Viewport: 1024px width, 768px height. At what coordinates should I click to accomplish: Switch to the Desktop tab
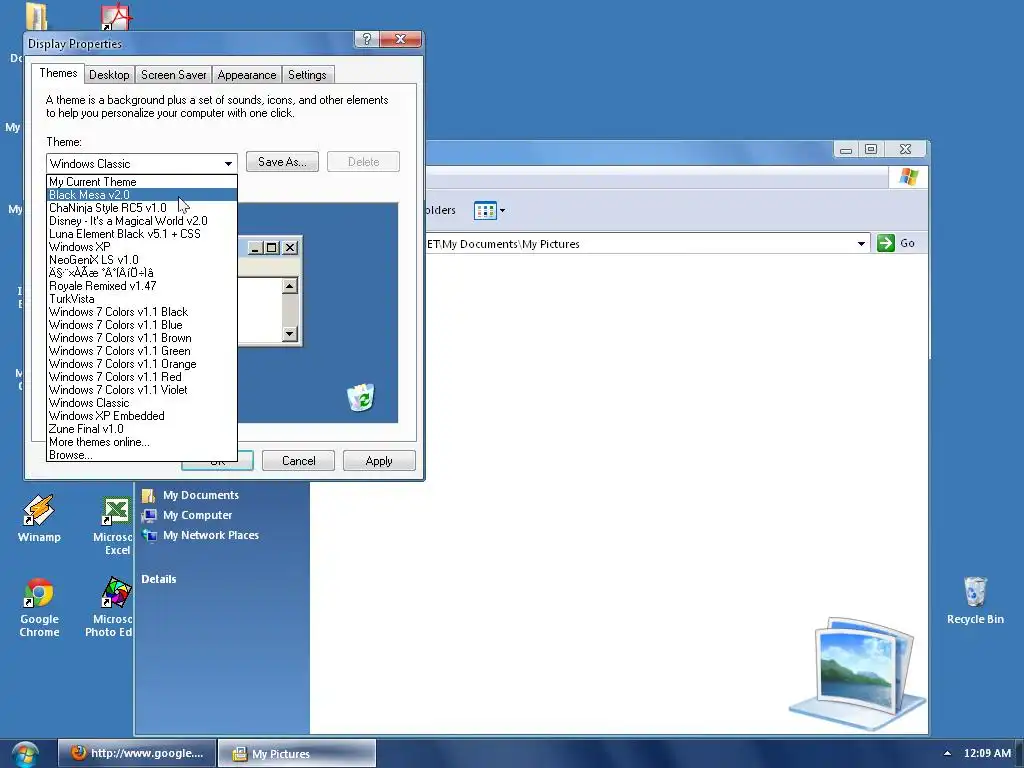109,74
